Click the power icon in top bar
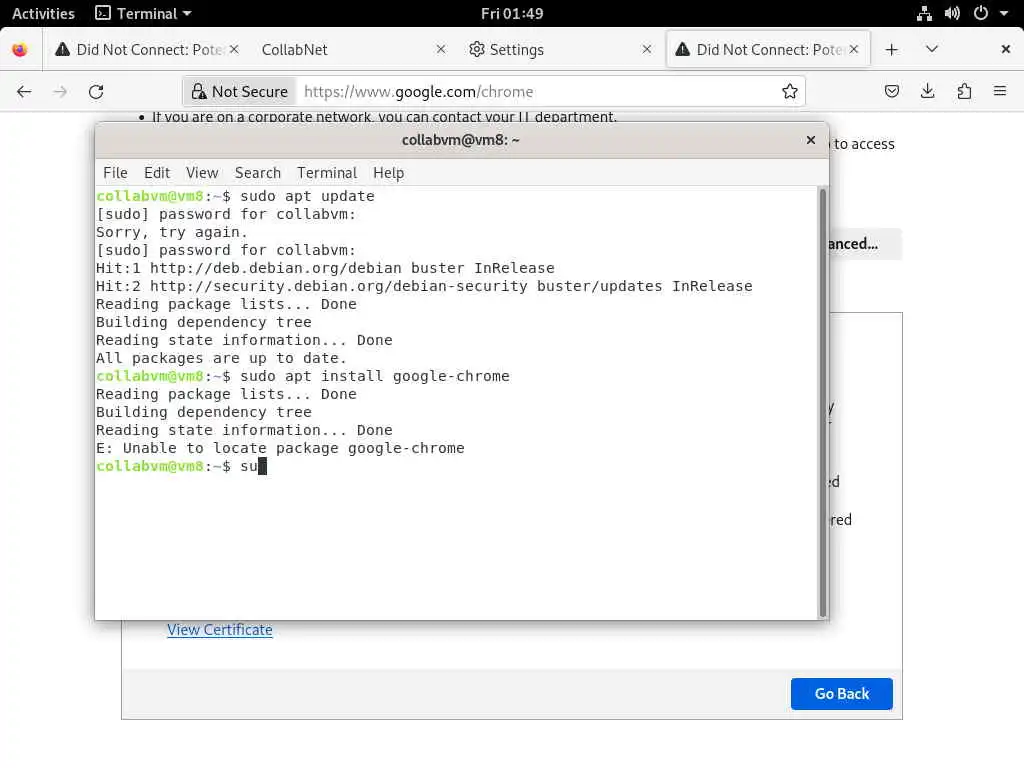The height and width of the screenshot is (768, 1024). point(981,13)
